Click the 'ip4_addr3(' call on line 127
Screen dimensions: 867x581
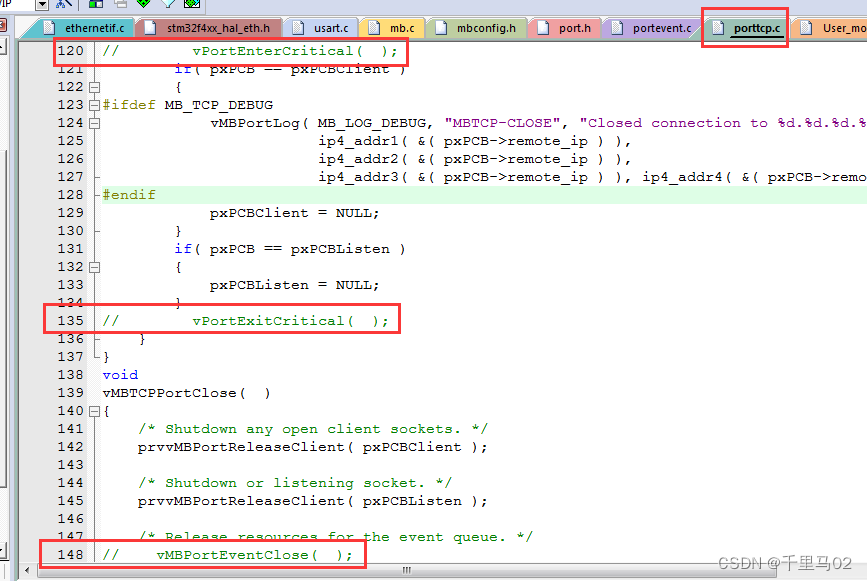pos(363,177)
